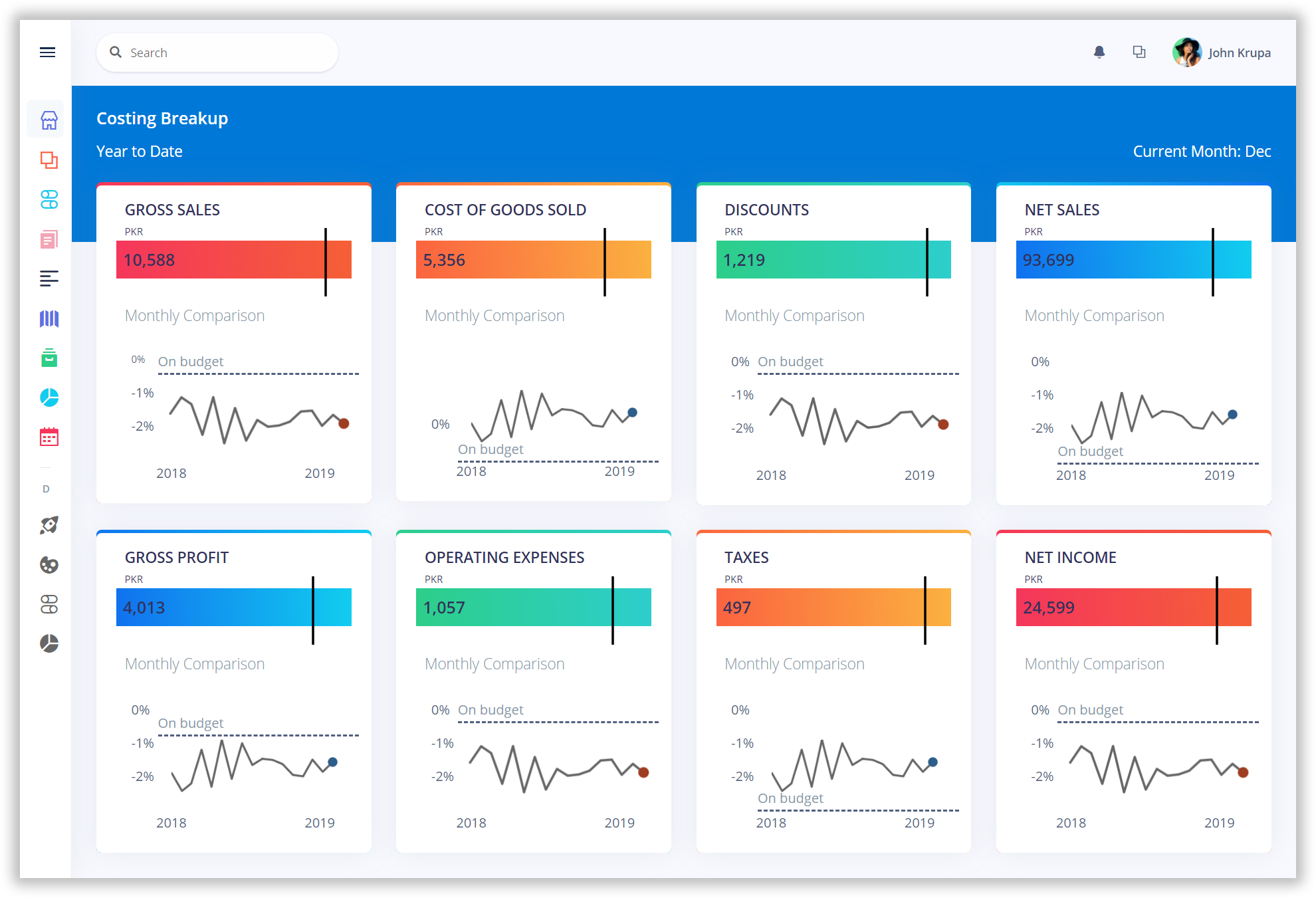Open the rocket/launch icon panel
Viewport: 1316px width, 898px height.
48,525
